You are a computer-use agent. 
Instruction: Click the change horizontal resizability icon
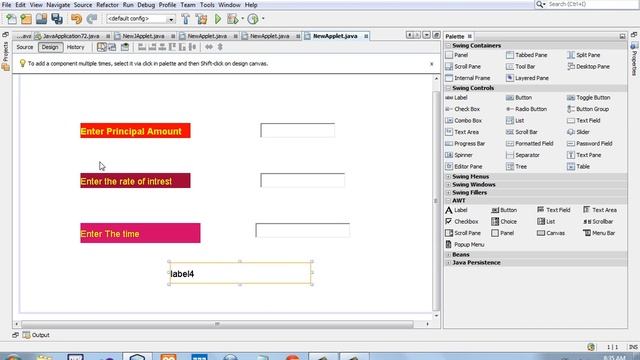coord(209,47)
